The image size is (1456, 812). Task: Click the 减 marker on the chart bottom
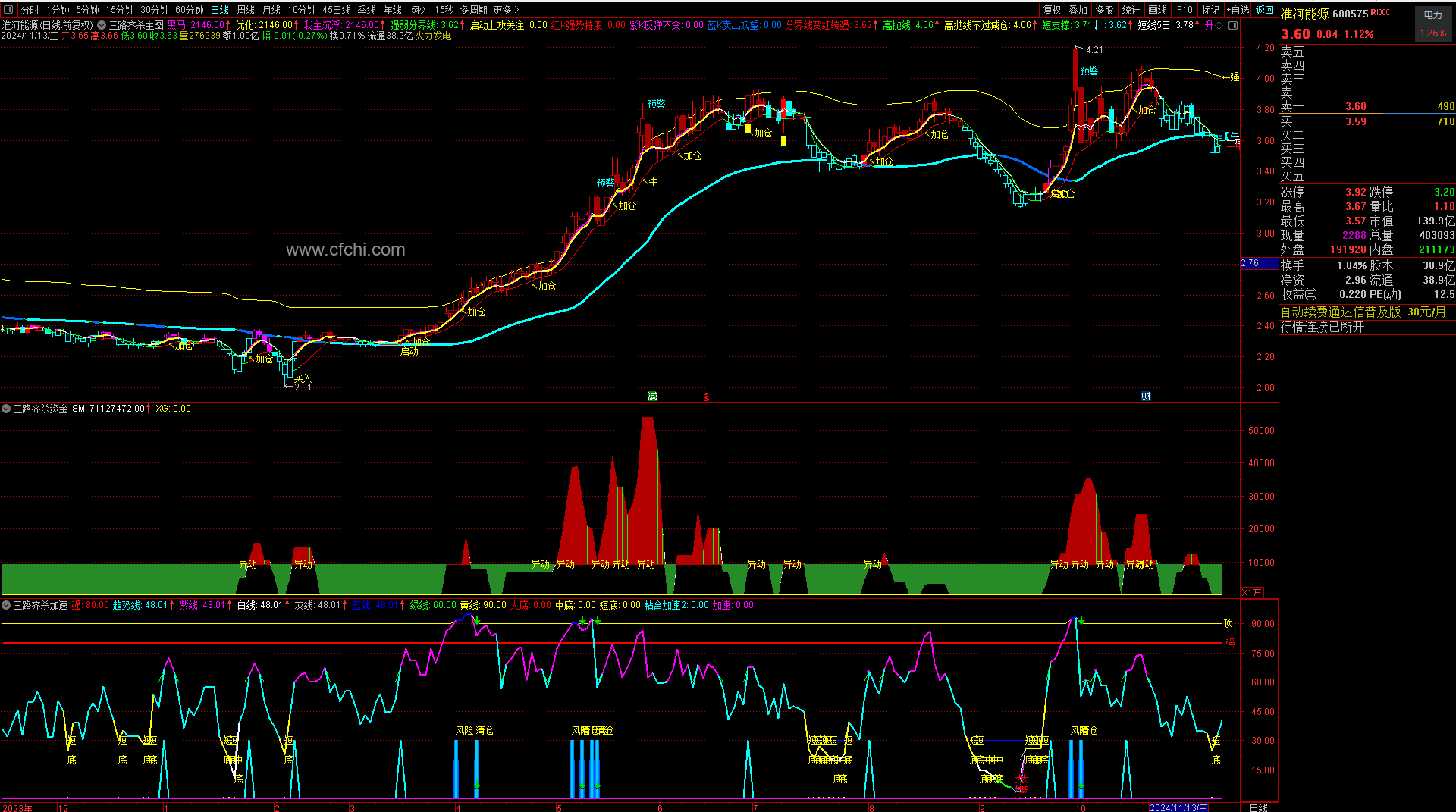tap(652, 397)
